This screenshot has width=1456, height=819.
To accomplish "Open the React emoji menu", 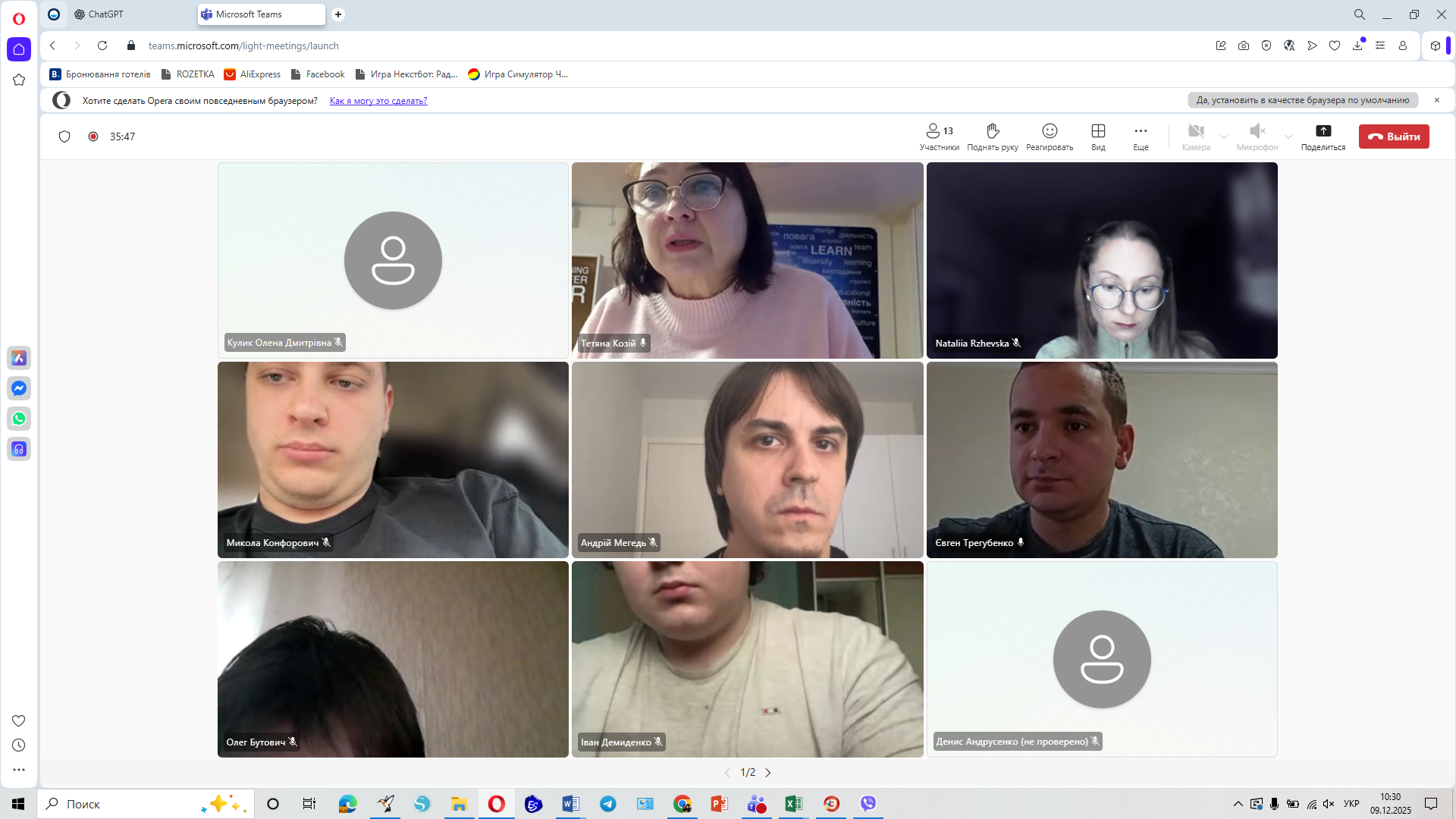I will (x=1049, y=136).
